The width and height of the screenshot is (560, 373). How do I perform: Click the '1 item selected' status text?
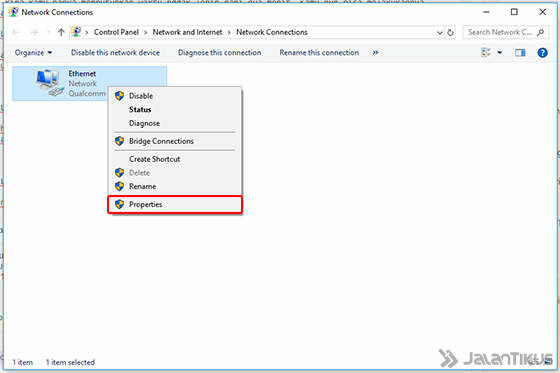(70, 362)
